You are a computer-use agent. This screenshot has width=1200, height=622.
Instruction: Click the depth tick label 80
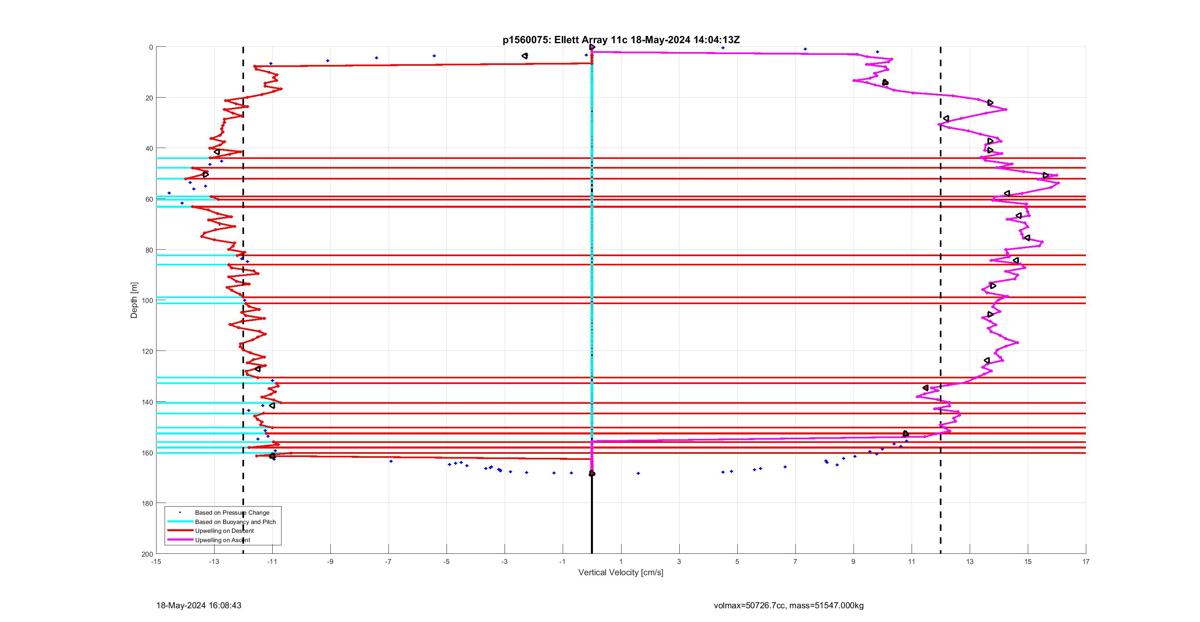click(x=148, y=250)
